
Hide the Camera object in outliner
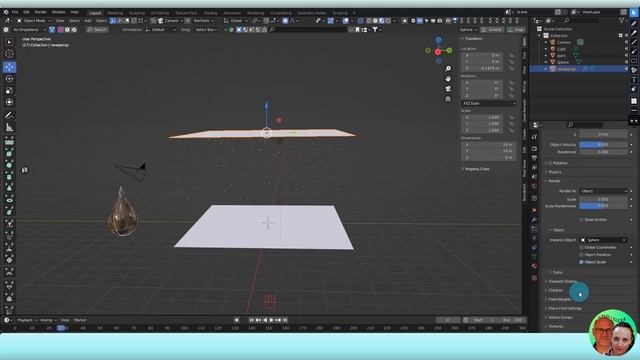coord(626,42)
